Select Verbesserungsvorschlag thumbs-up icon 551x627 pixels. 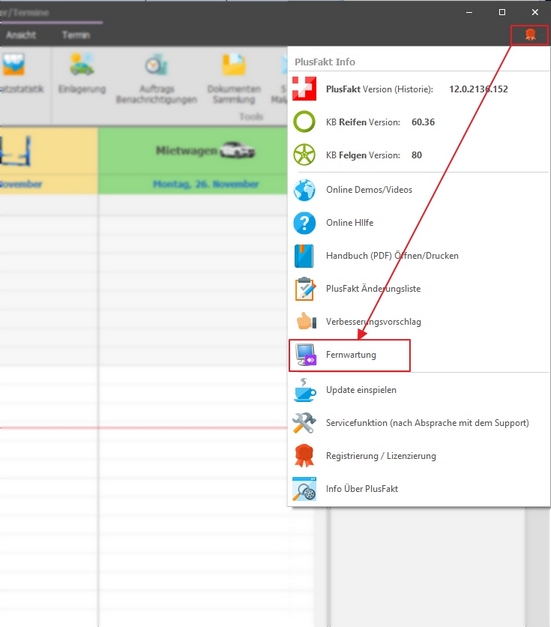pyautogui.click(x=306, y=321)
